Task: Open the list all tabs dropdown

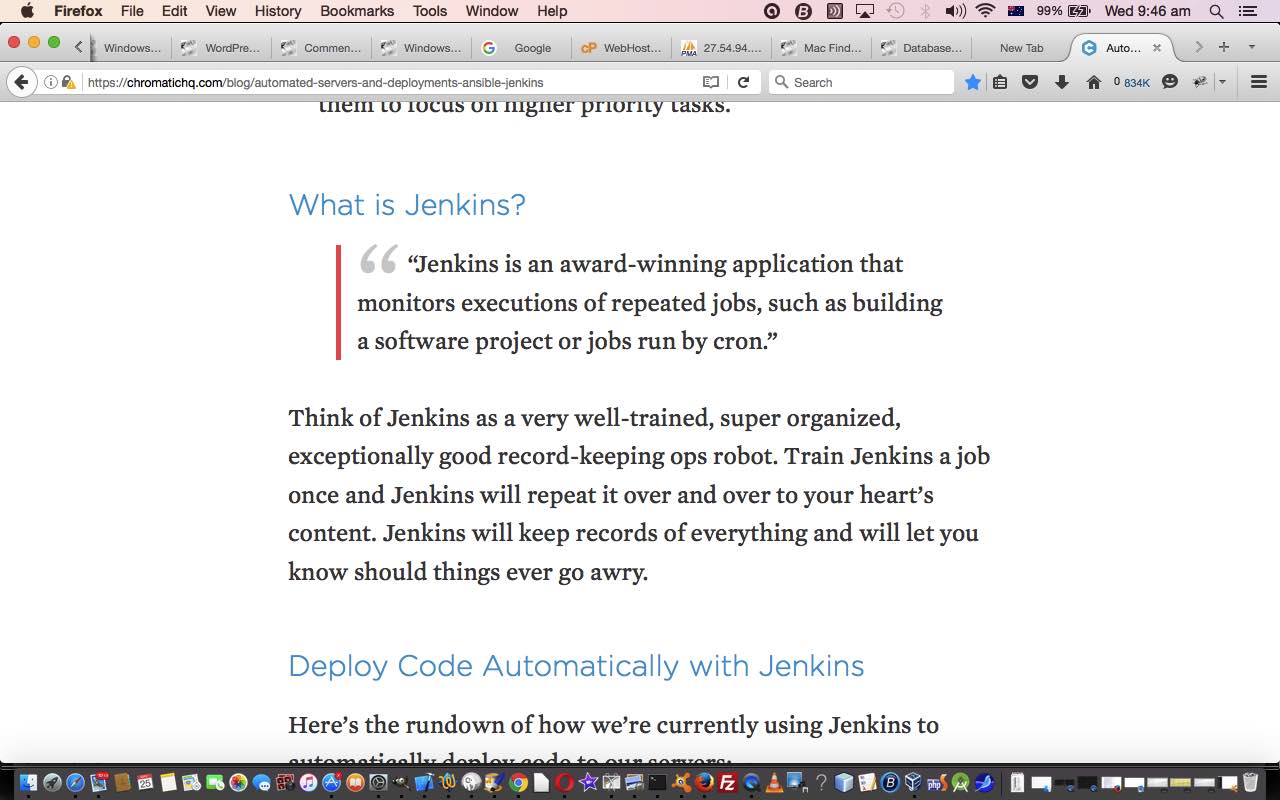Action: click(1251, 47)
